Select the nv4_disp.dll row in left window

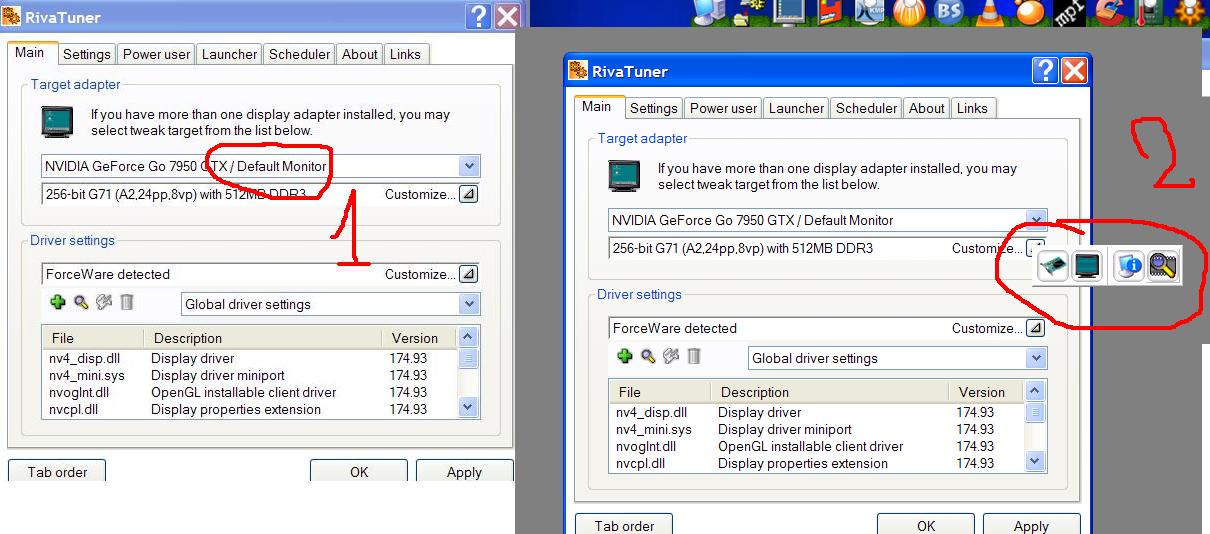coord(250,358)
